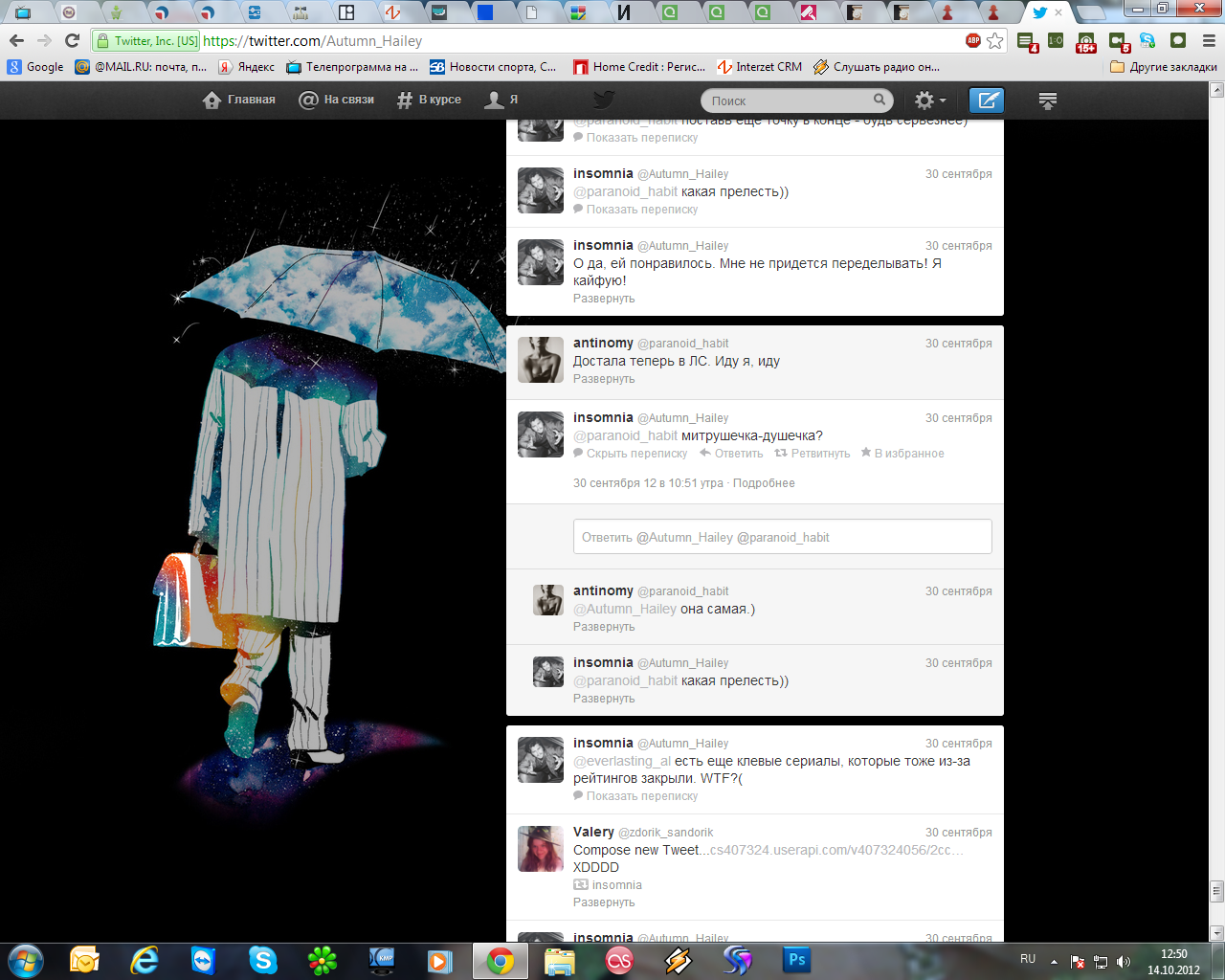Click the search magnifier icon
The width and height of the screenshot is (1225, 980).
[880, 100]
